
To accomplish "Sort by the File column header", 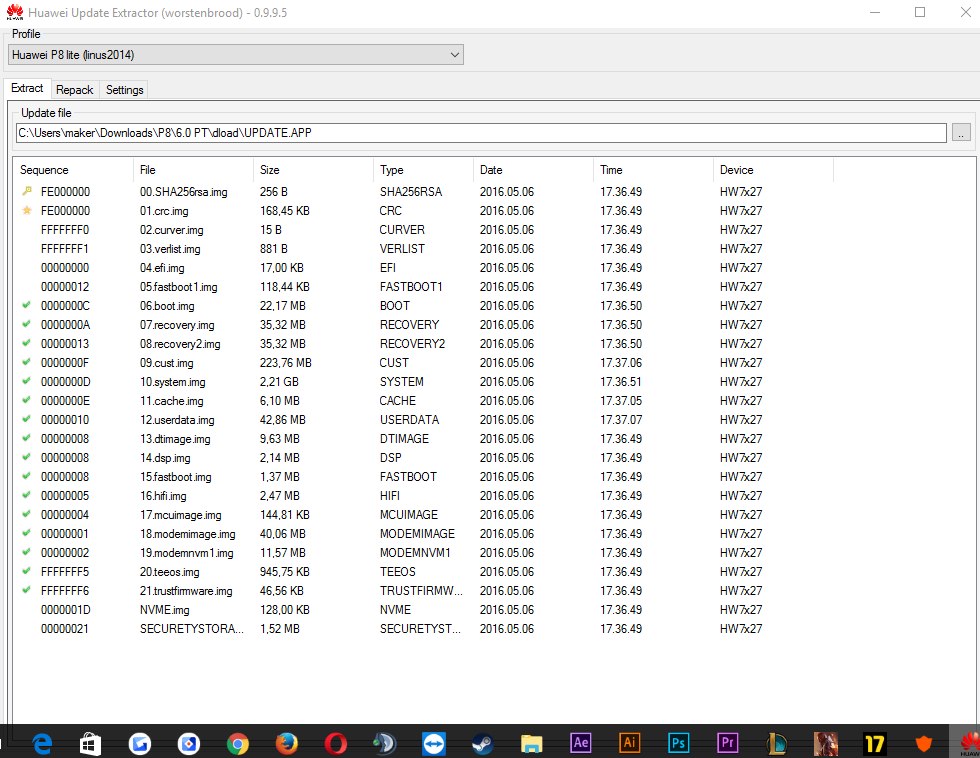I will coord(193,170).
